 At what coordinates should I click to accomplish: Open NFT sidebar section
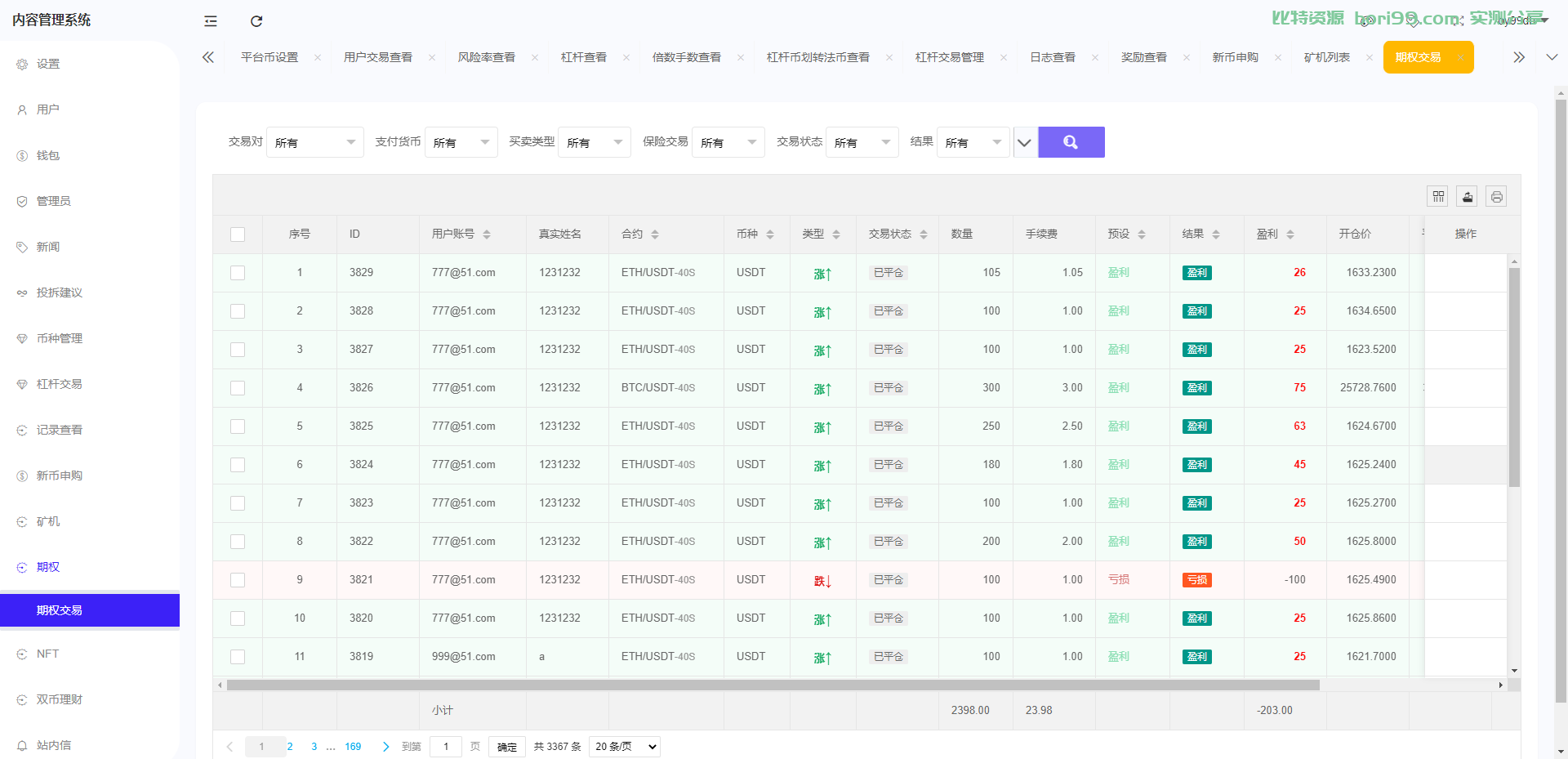pos(47,654)
